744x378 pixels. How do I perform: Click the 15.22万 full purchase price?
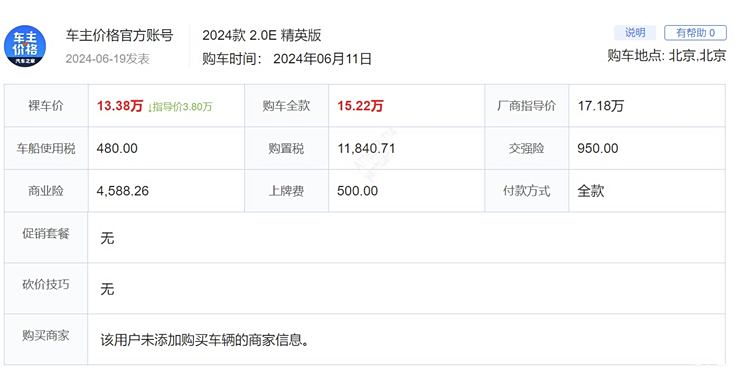click(360, 106)
